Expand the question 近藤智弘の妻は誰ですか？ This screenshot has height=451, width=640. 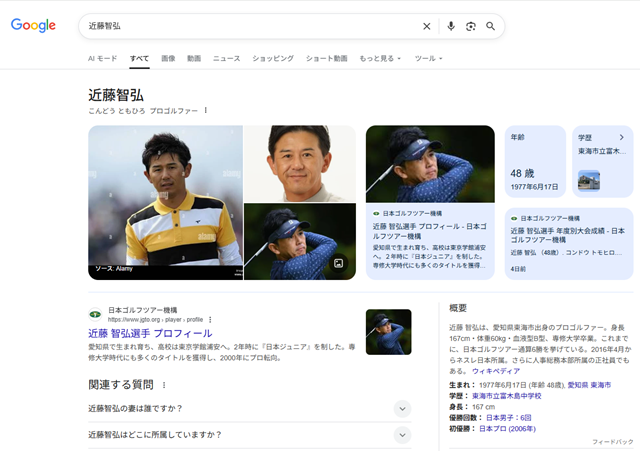click(402, 408)
